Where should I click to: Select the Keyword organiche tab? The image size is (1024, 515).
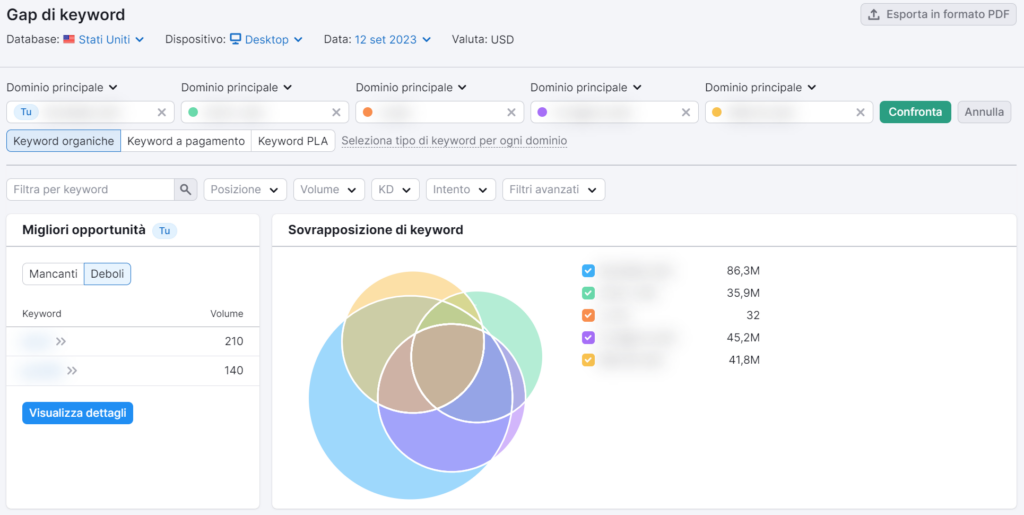click(x=63, y=140)
